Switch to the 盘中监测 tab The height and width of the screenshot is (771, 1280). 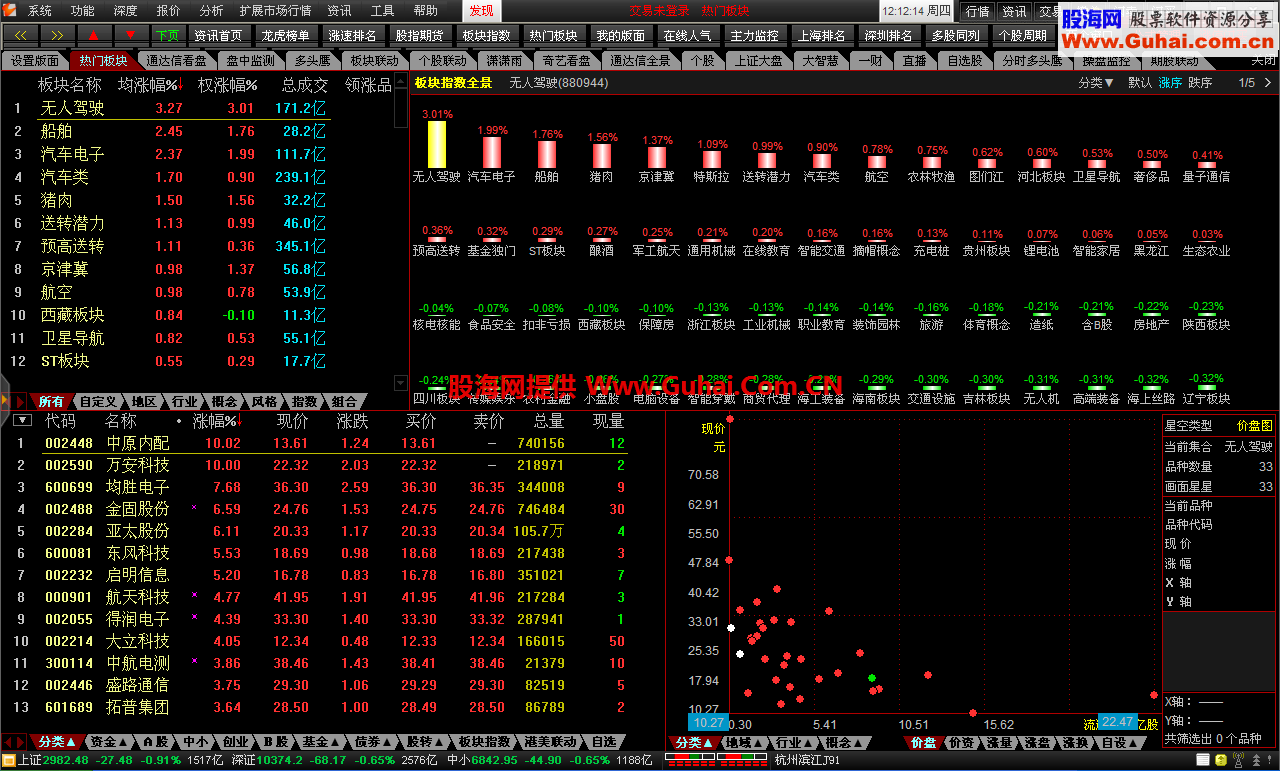click(x=250, y=60)
